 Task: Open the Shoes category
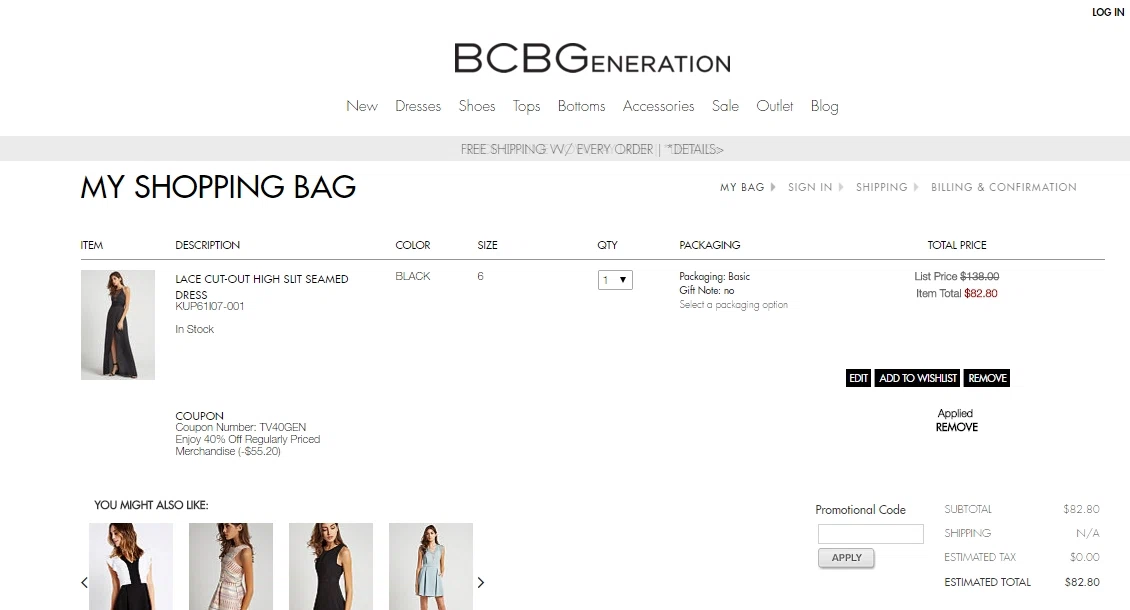pos(477,106)
